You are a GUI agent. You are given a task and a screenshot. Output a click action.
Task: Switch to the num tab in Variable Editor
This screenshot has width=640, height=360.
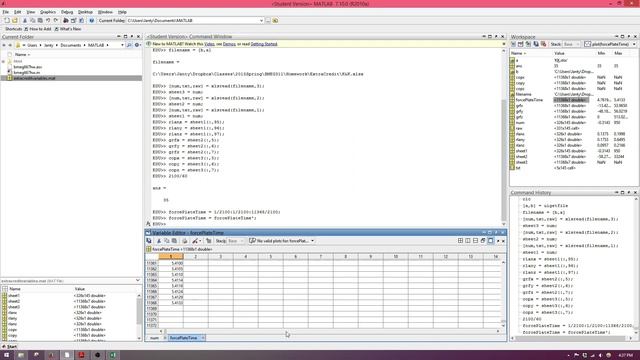(154, 338)
